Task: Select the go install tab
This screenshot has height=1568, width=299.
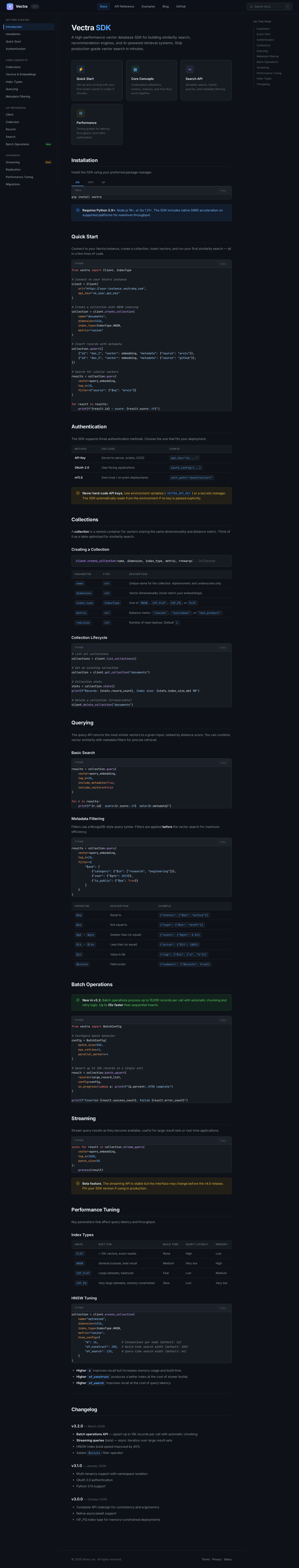Action: 104,182
